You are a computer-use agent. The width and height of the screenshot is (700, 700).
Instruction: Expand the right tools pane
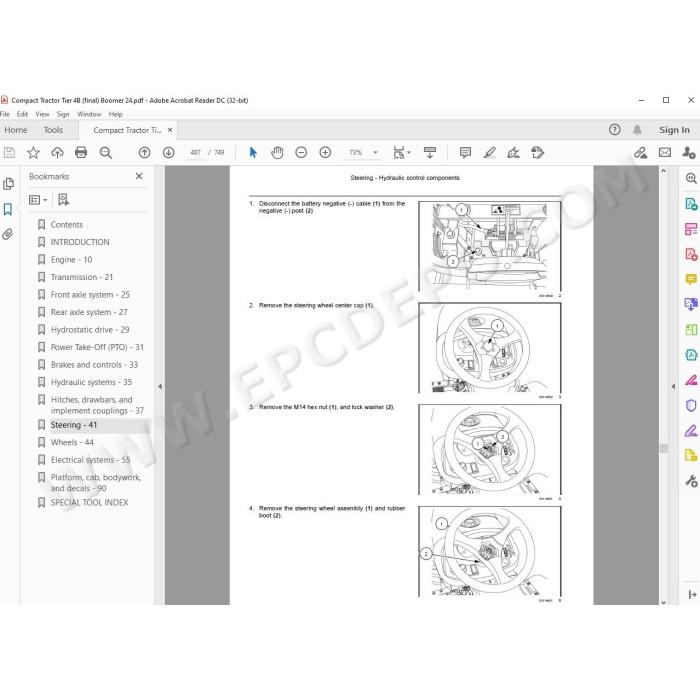(x=692, y=595)
